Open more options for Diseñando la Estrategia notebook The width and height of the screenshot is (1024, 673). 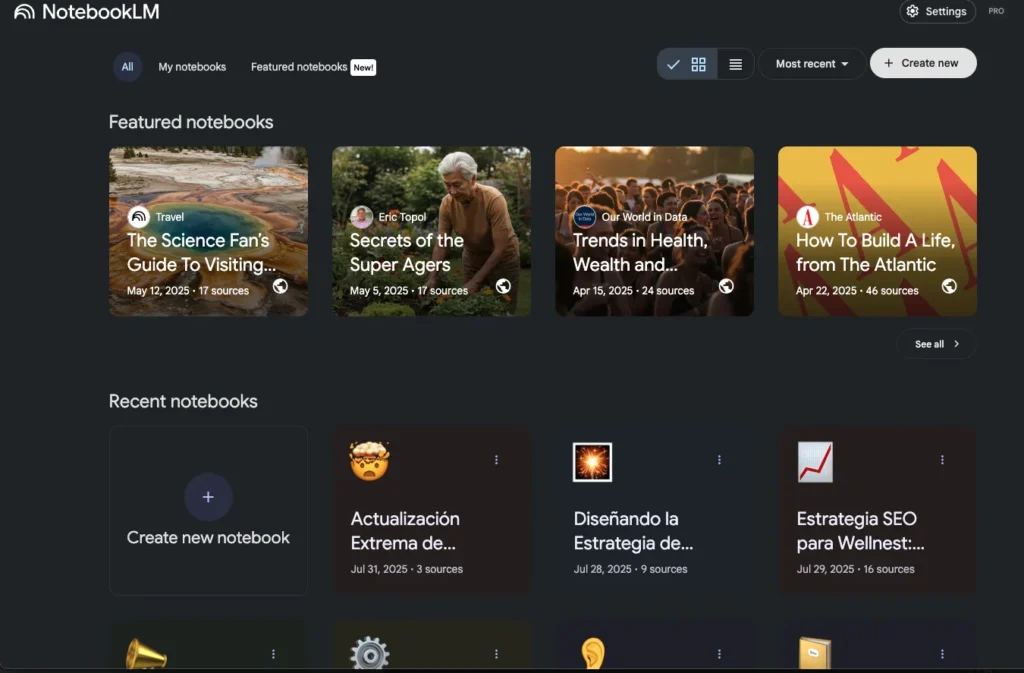(719, 460)
